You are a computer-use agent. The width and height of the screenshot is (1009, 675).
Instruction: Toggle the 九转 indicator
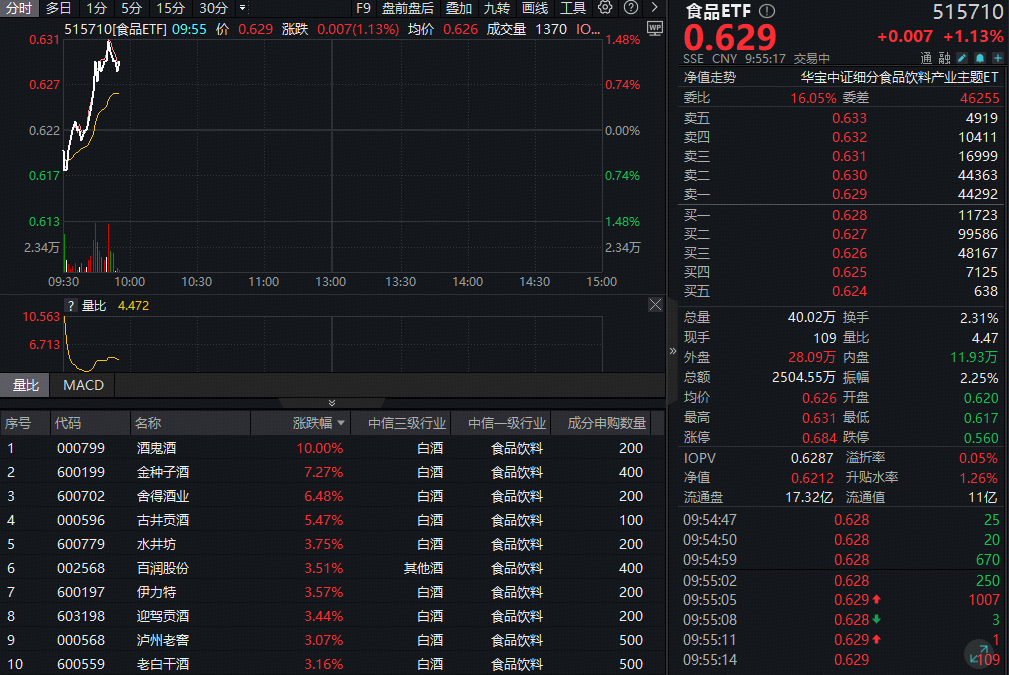coord(498,8)
